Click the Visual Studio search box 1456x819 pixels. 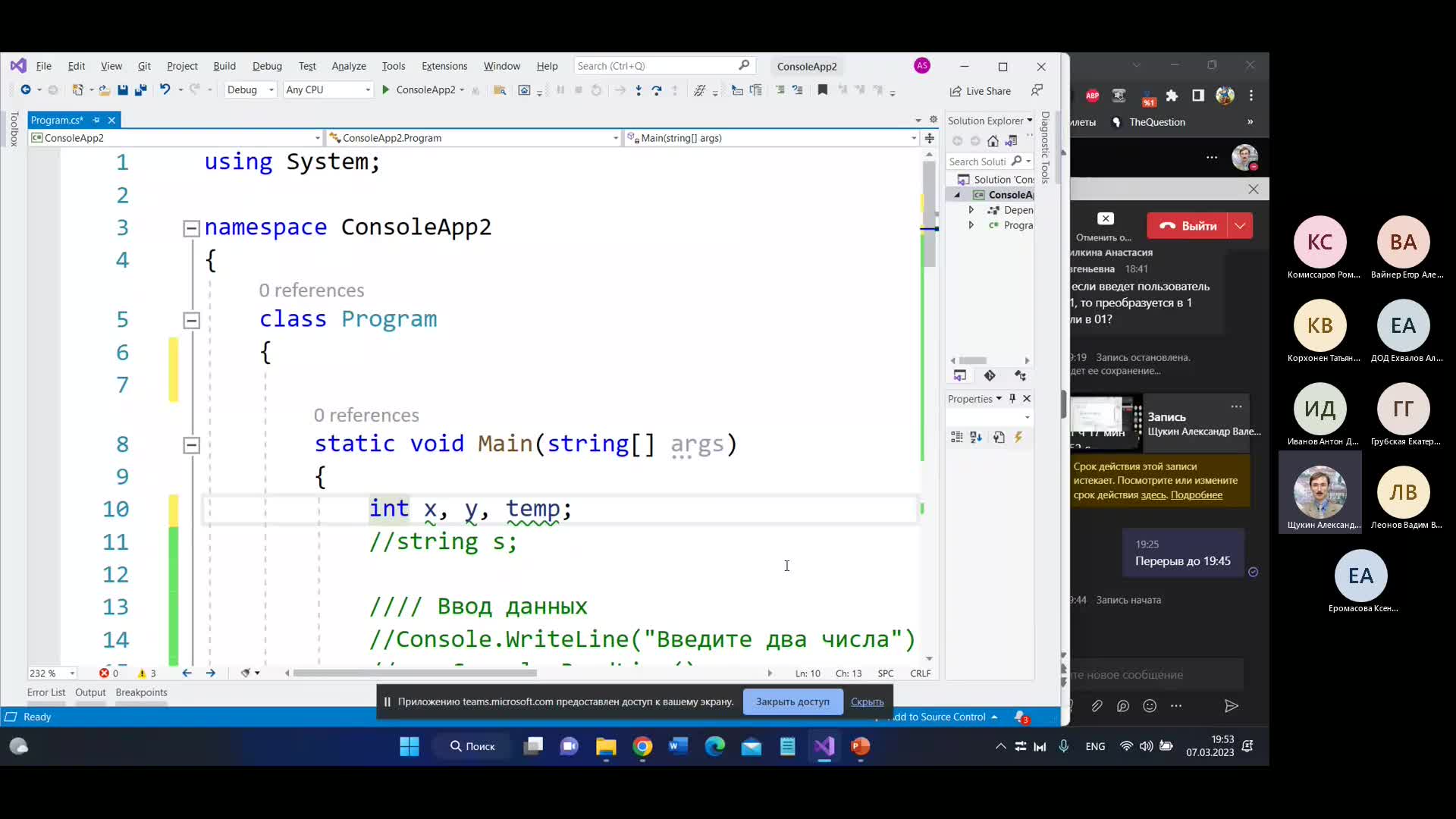click(664, 66)
